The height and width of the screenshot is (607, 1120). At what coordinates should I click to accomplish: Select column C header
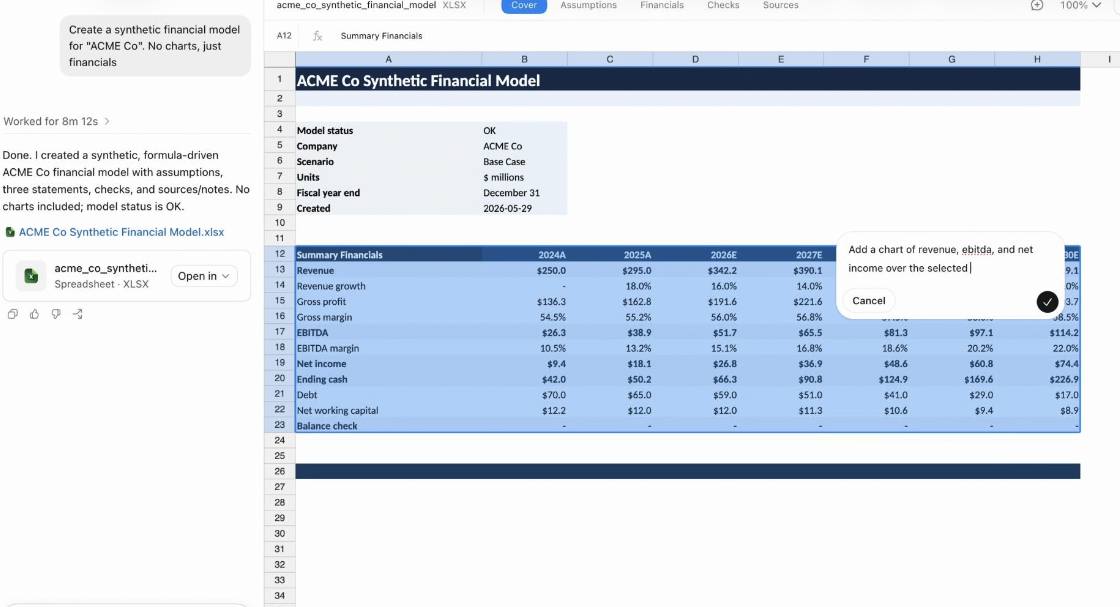pos(610,59)
